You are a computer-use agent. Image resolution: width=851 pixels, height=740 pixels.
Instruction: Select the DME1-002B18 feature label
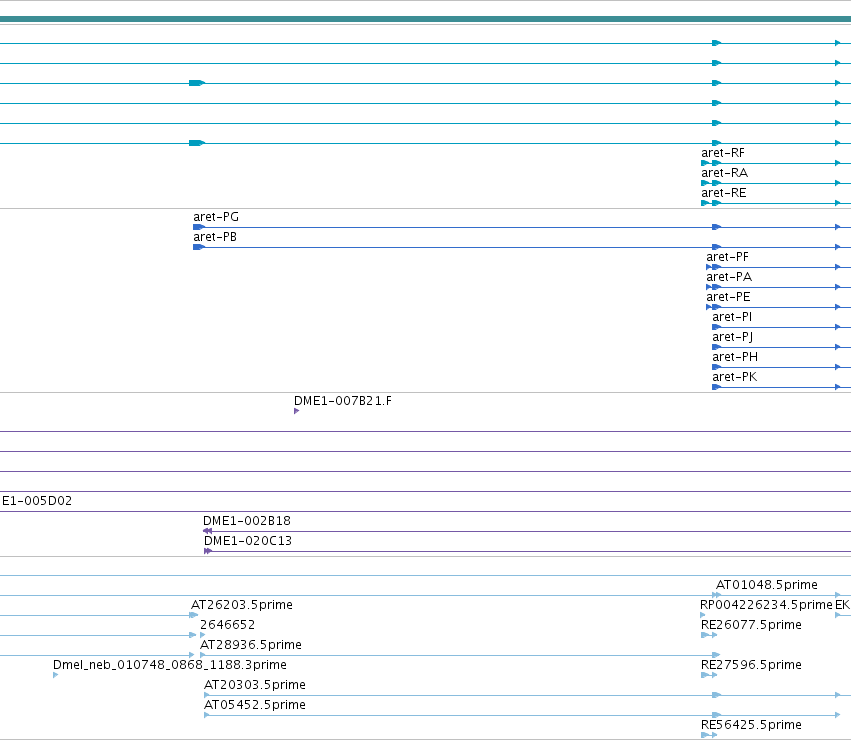point(247,521)
